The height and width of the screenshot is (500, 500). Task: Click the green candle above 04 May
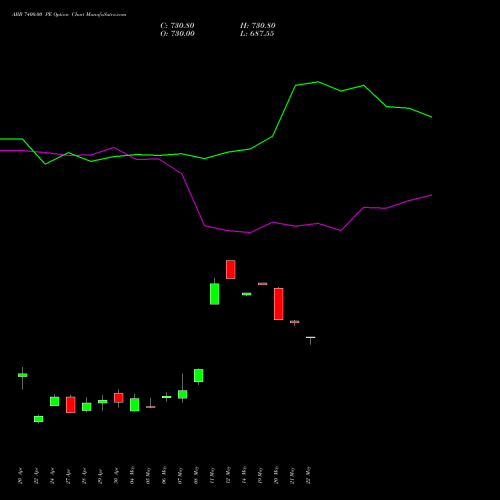(135, 405)
